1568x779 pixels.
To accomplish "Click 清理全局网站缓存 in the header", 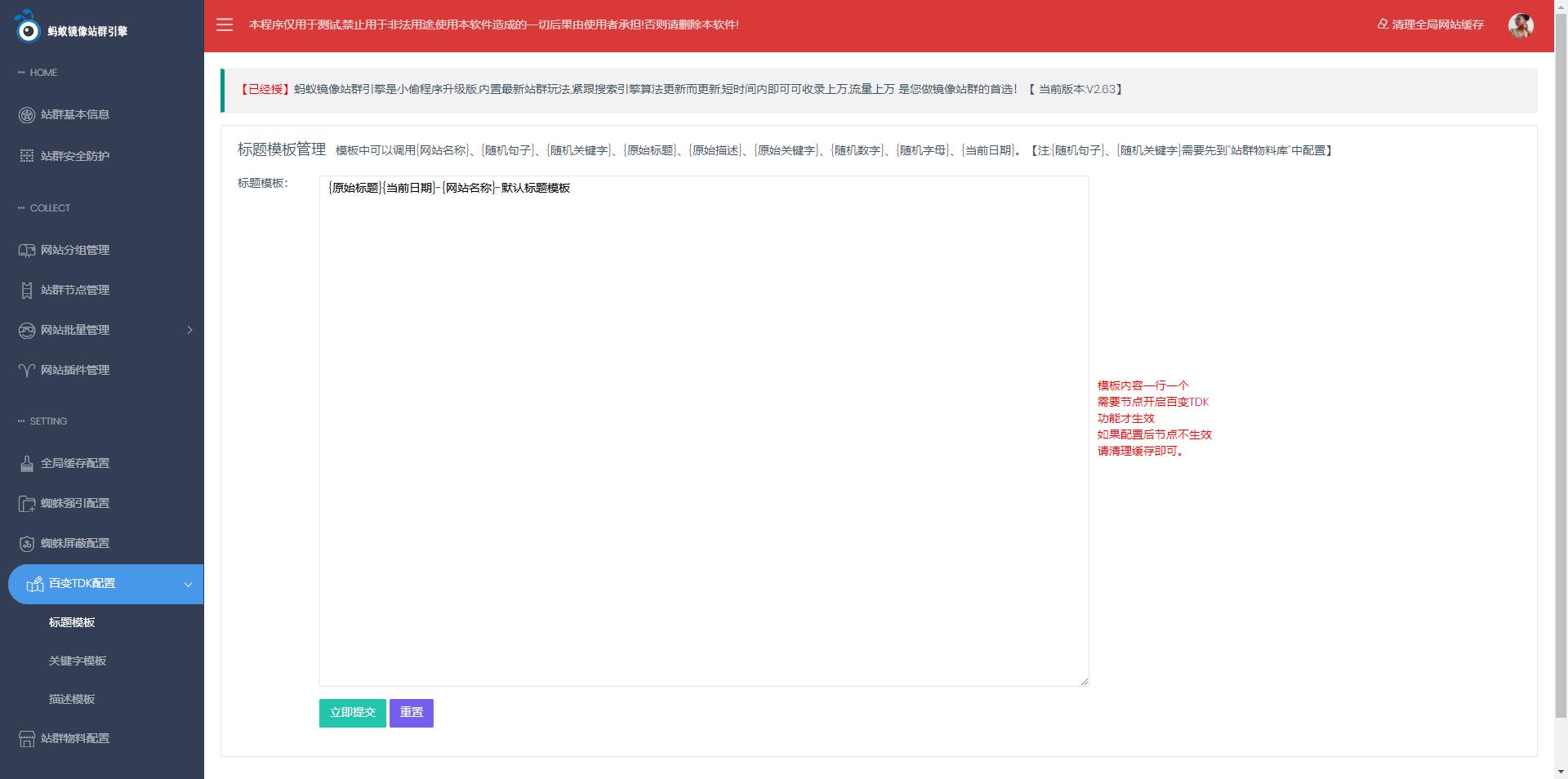I will [1431, 24].
